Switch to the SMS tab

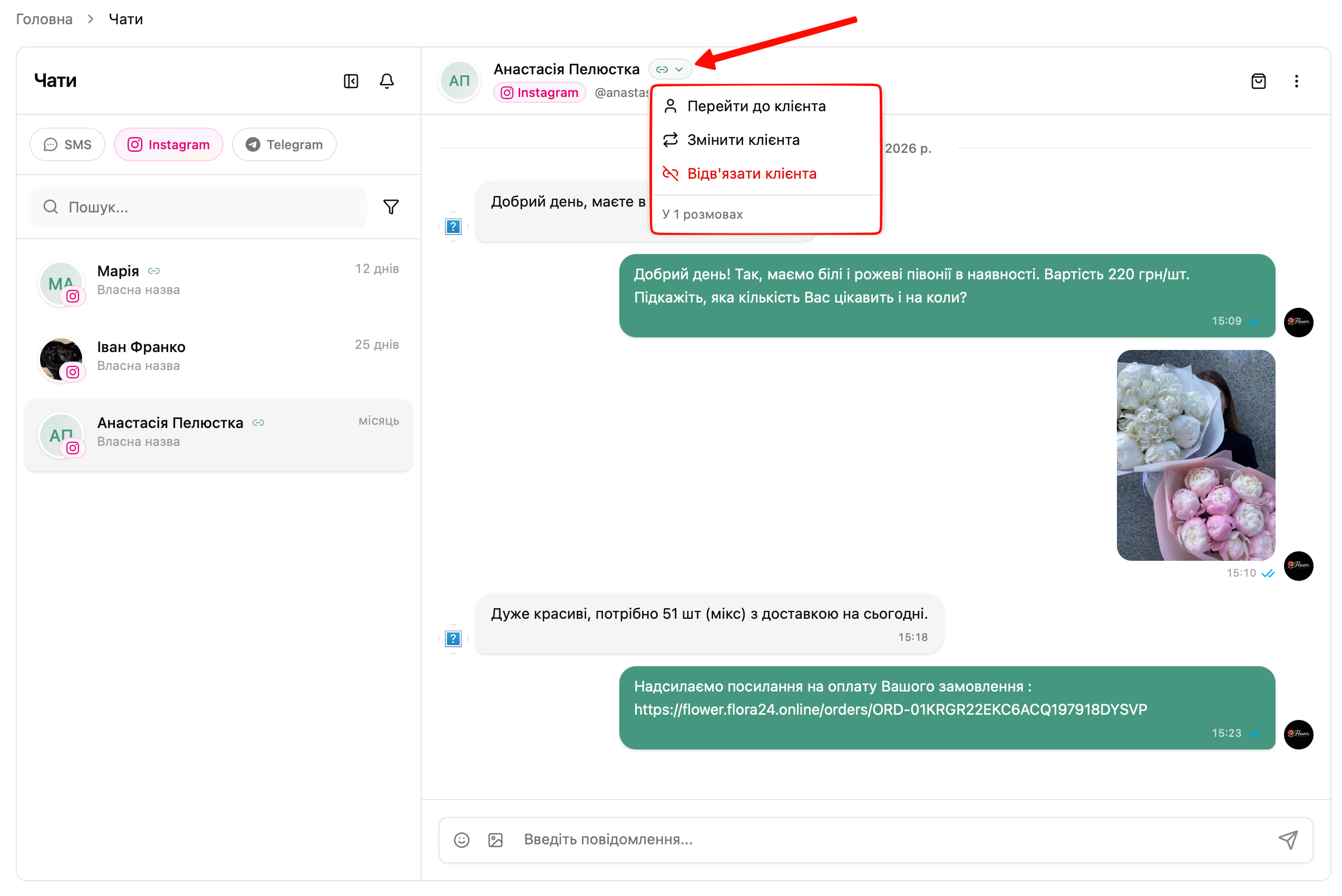point(67,144)
